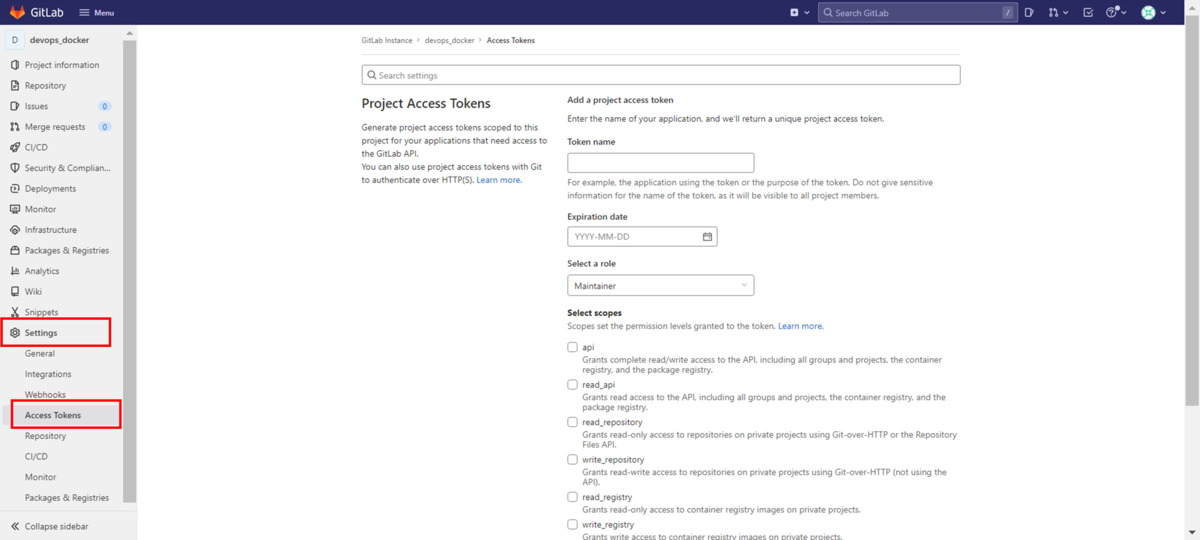Enable the api scope checkbox
Screen dimensions: 1200x540
coord(573,347)
